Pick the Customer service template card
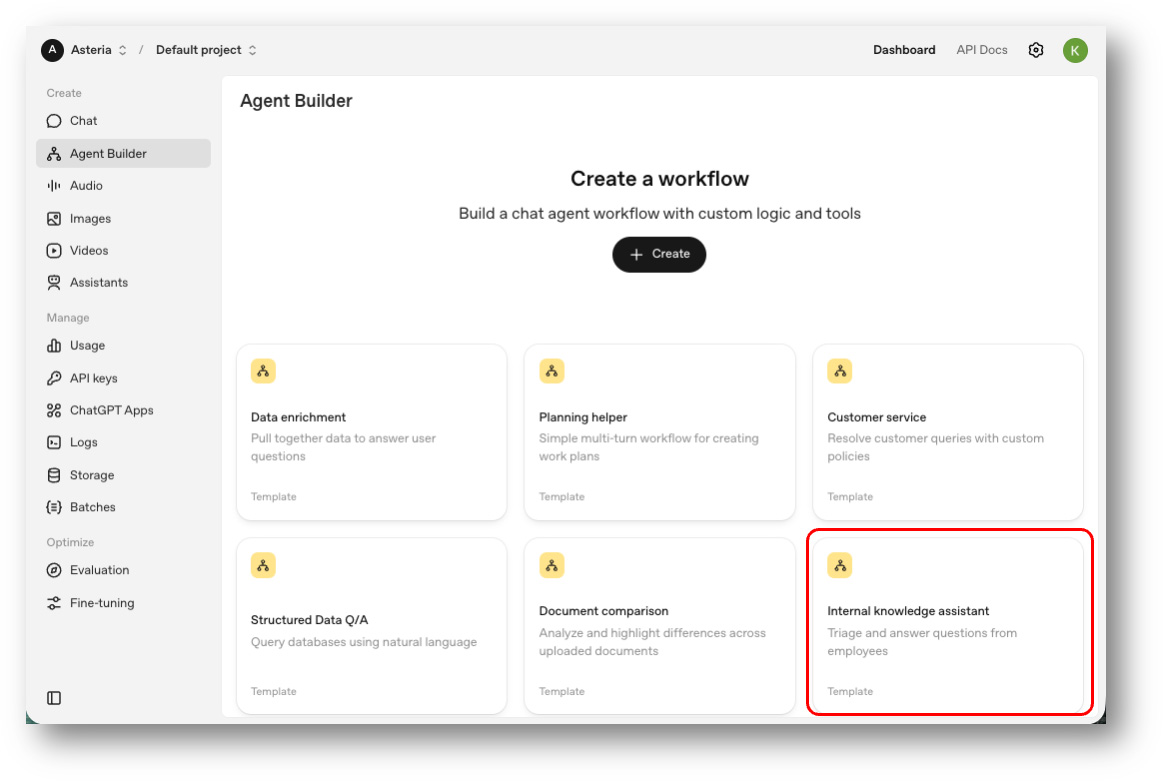This screenshot has height=781, width=1163. [947, 432]
